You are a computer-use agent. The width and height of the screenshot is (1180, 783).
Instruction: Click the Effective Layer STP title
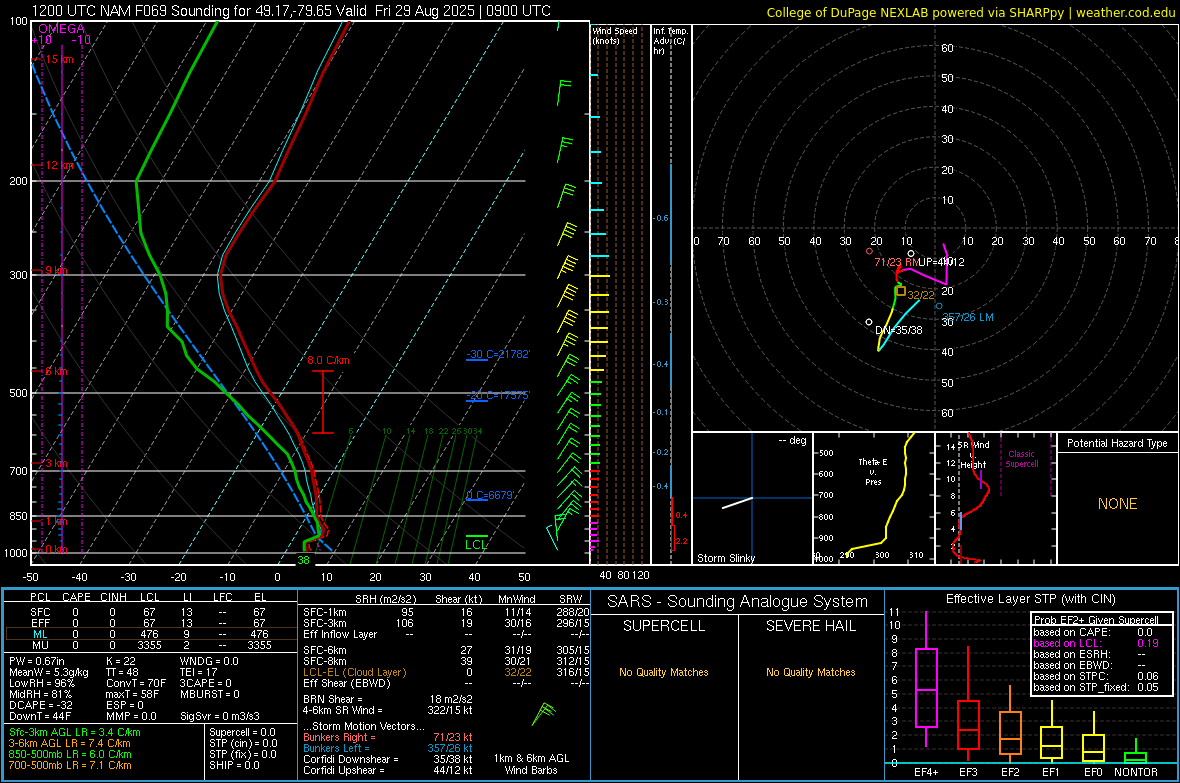[x=1030, y=599]
